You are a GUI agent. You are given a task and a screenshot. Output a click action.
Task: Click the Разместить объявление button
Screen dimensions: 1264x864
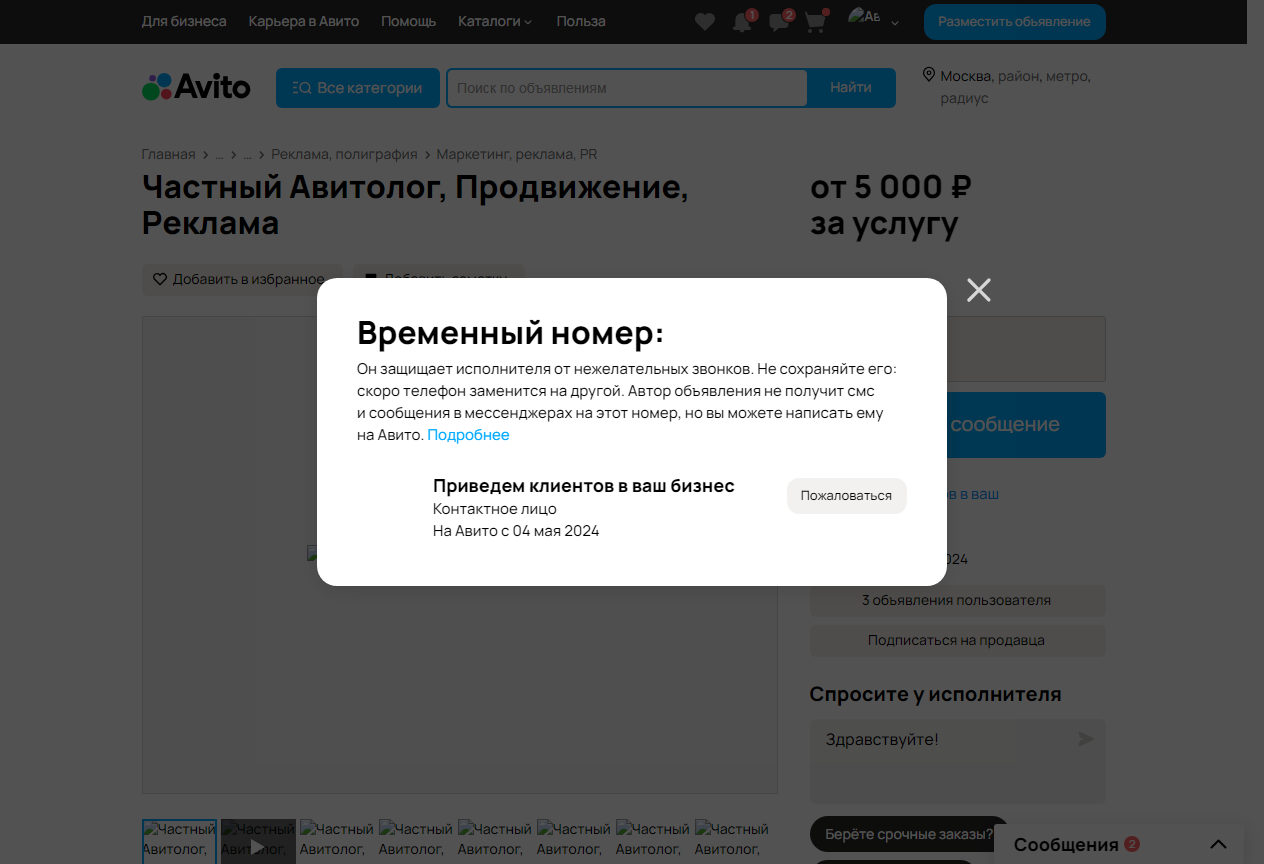click(x=1014, y=22)
